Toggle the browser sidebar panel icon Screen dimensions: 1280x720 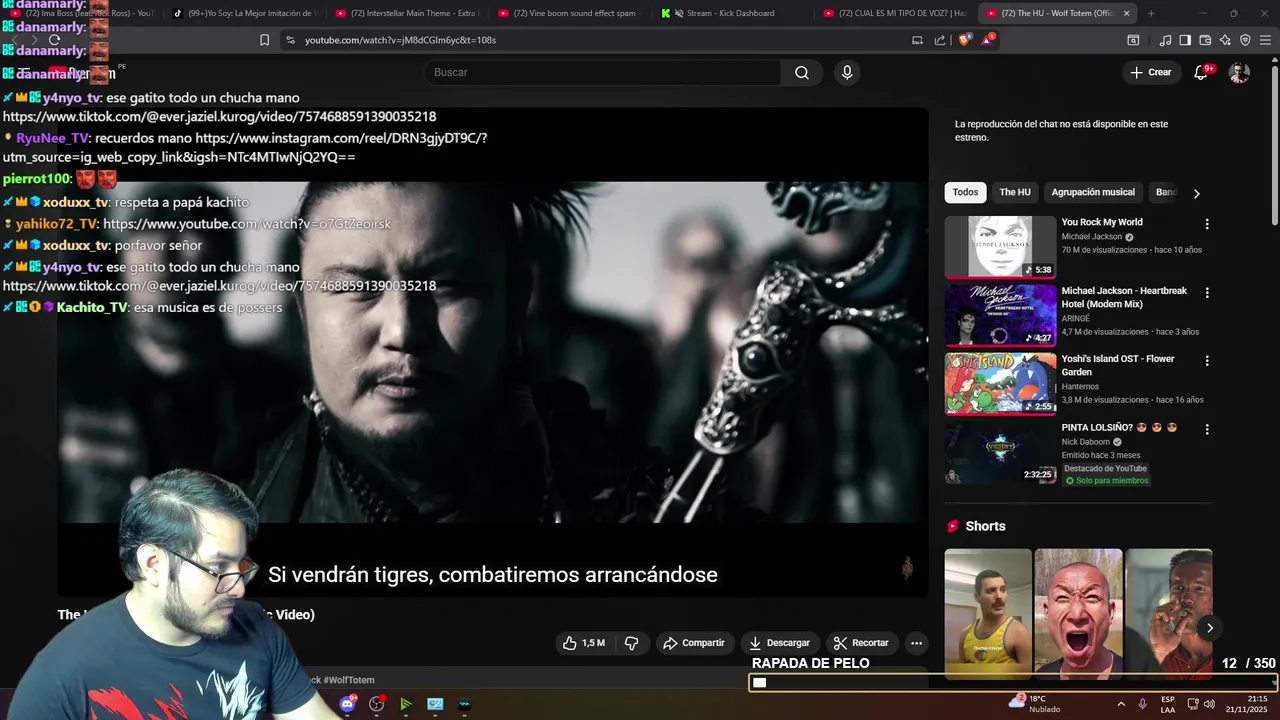[1185, 40]
